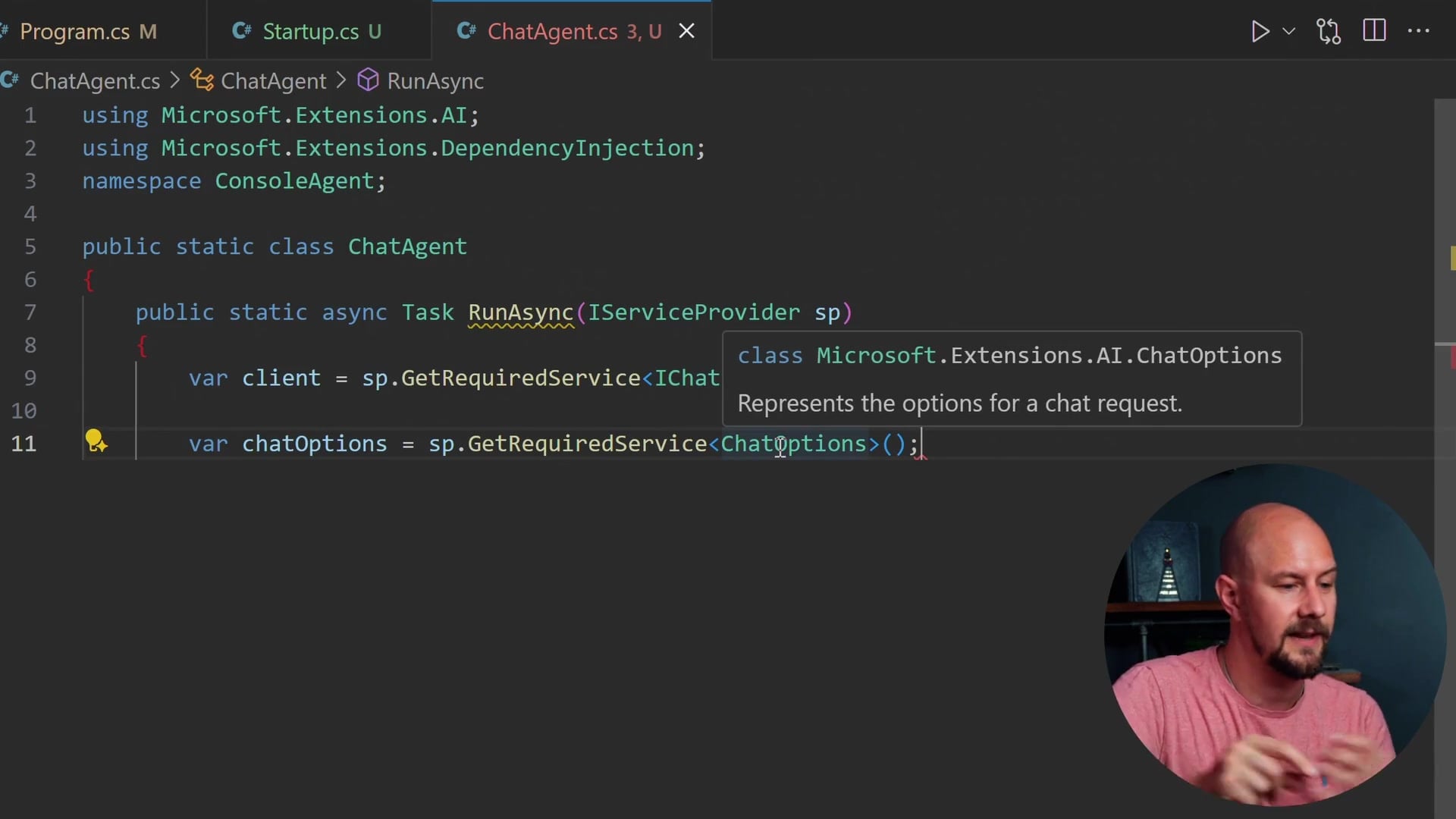
Task: Click the C# file icon in the breadcrumb
Action: [11, 80]
